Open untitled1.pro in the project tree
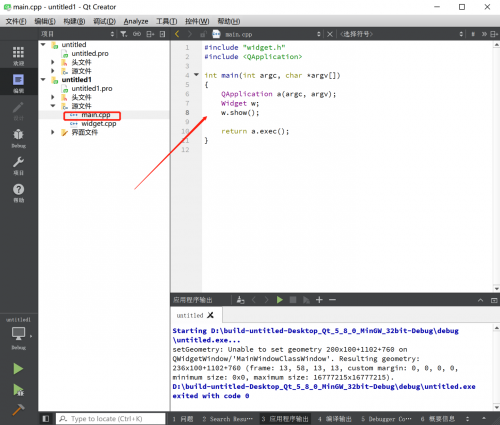This screenshot has width=500, height=425. 92,88
